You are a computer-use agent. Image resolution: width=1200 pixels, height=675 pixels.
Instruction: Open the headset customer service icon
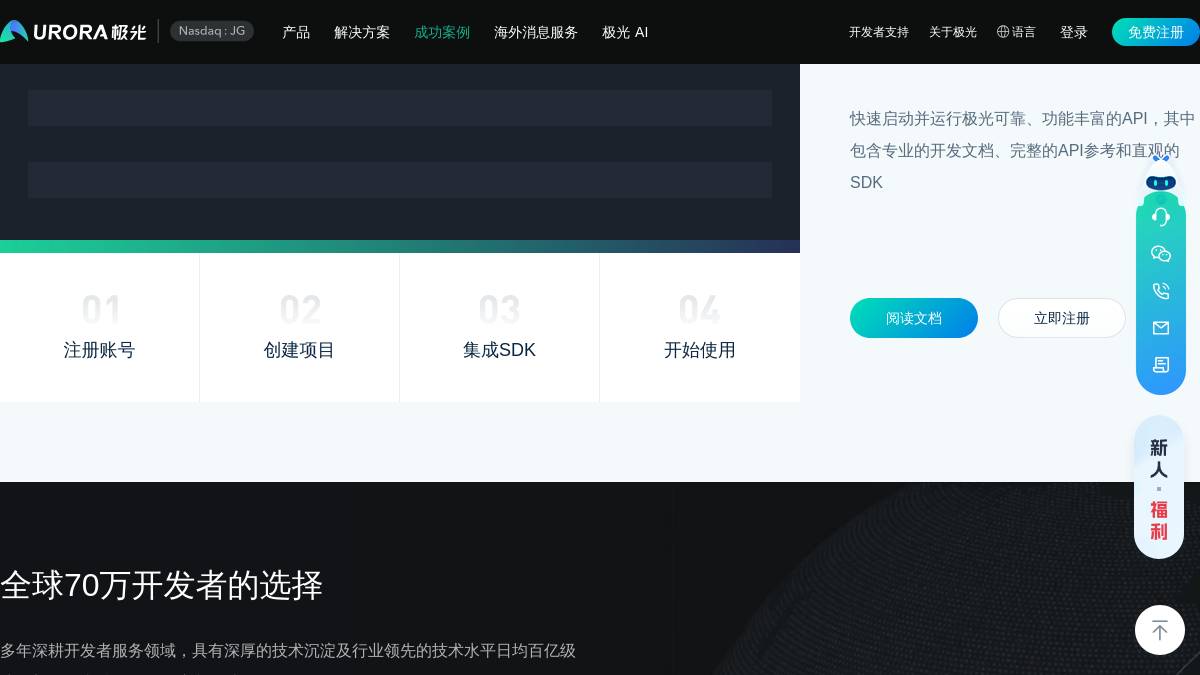click(x=1161, y=217)
